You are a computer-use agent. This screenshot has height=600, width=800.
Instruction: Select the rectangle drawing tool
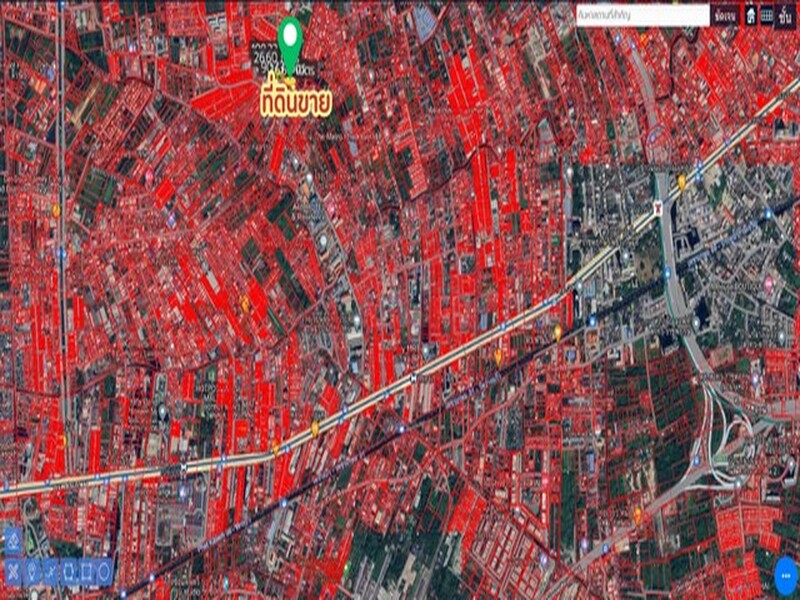pyautogui.click(x=86, y=572)
